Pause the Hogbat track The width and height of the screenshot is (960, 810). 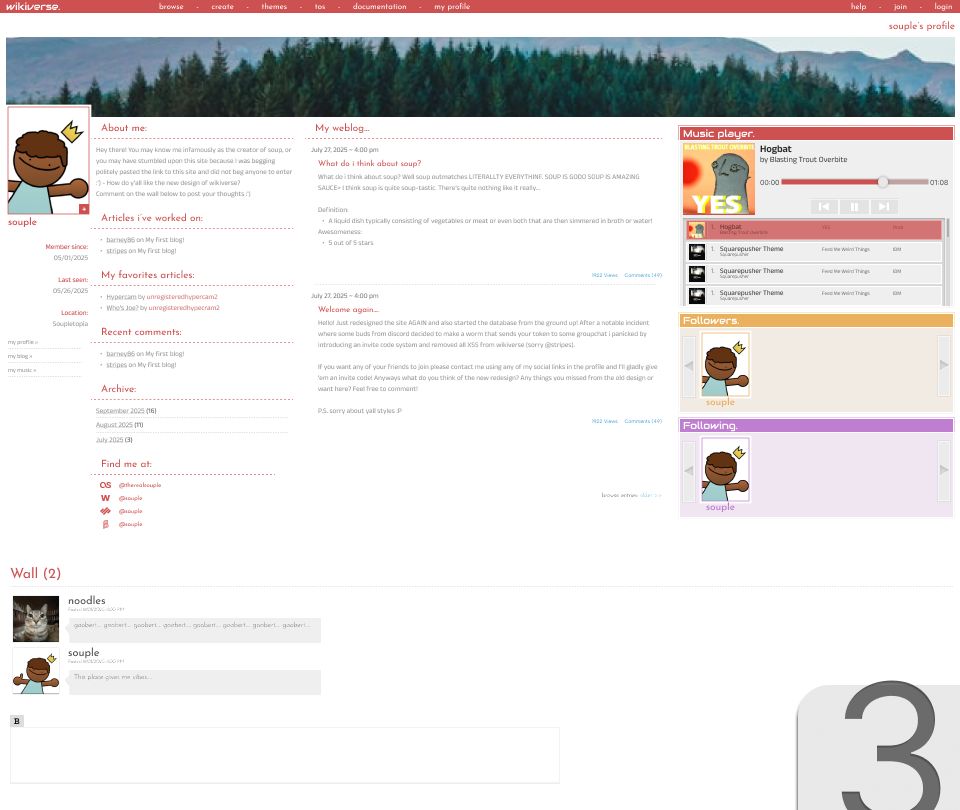854,207
